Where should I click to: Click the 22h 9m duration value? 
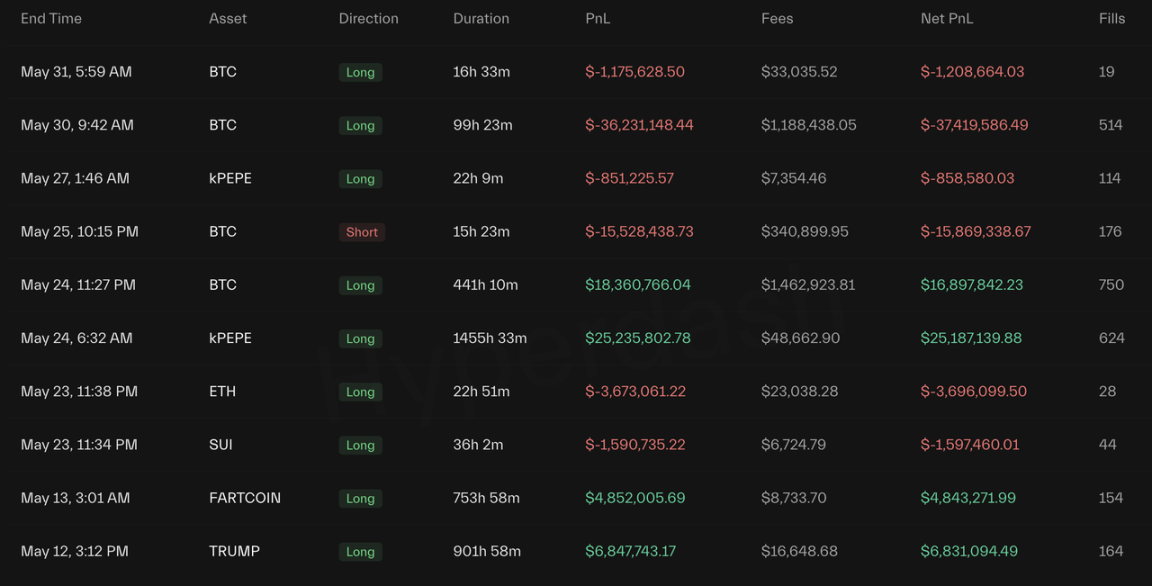478,178
